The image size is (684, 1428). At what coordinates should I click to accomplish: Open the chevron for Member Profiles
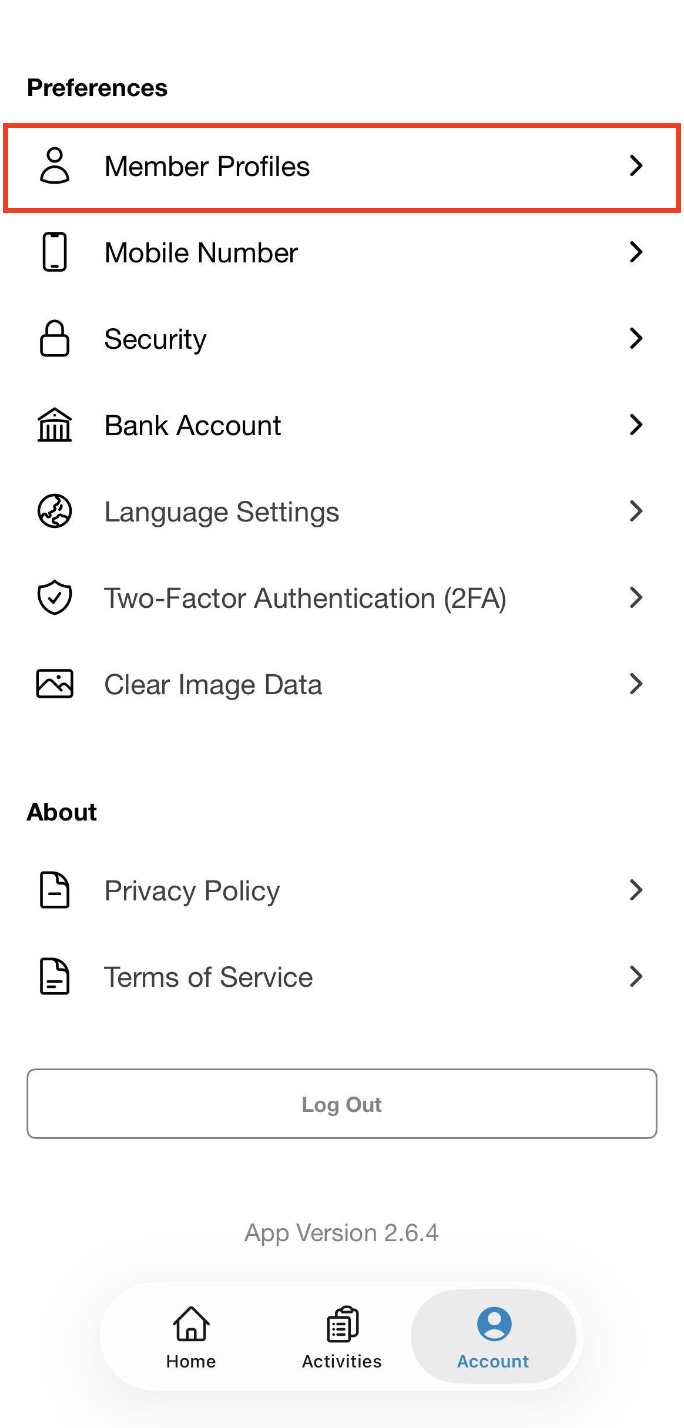pyautogui.click(x=636, y=166)
